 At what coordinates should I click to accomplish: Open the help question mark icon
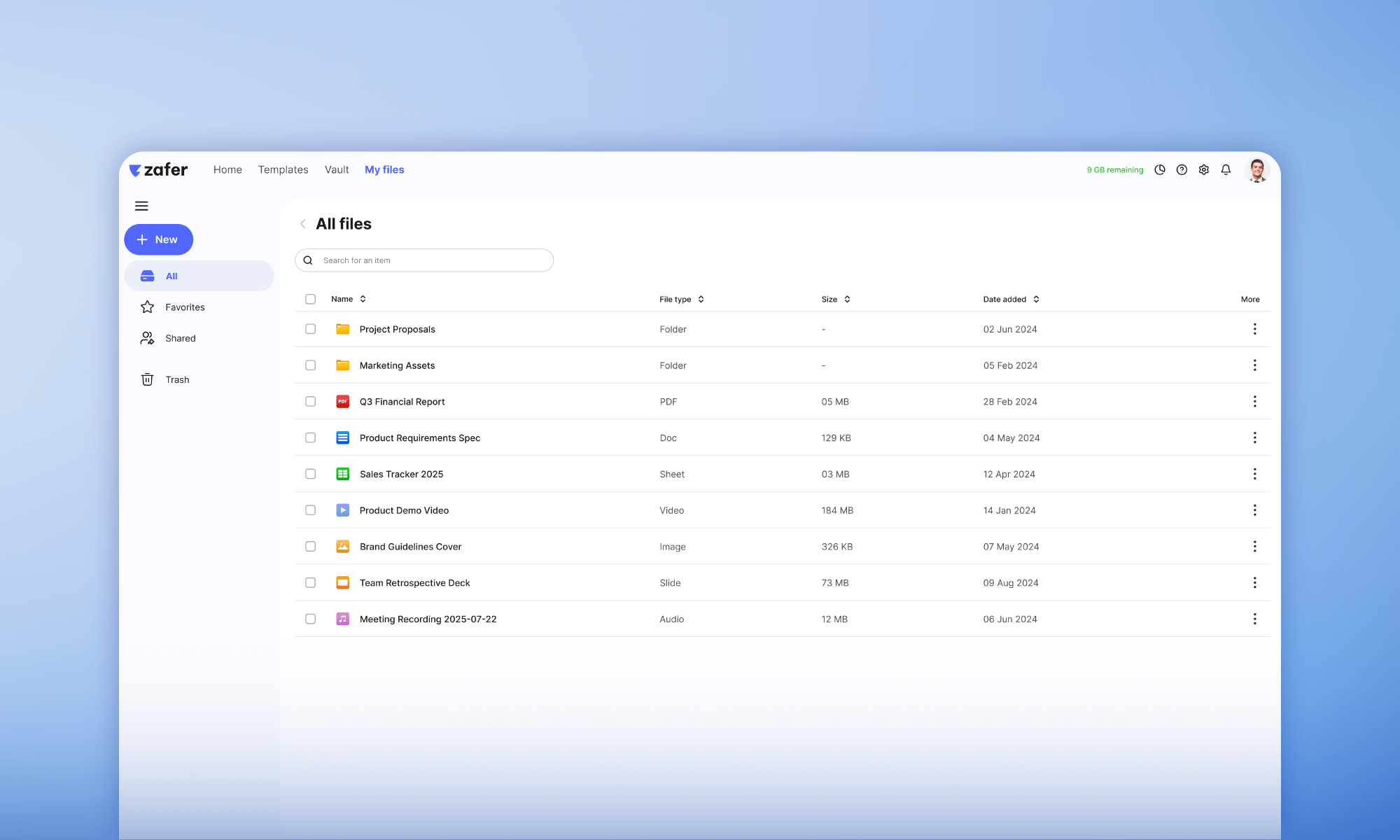tap(1182, 169)
